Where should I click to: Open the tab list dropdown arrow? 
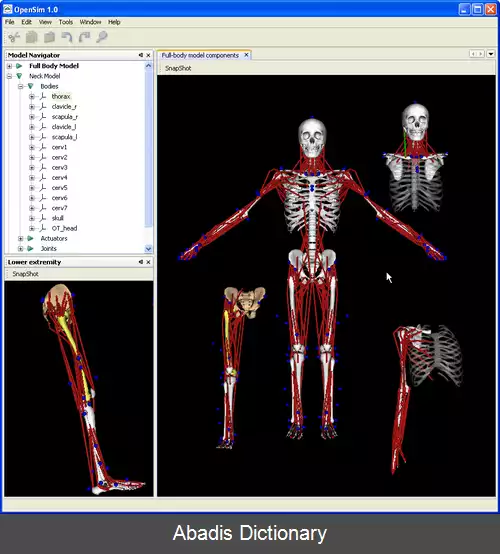(491, 54)
